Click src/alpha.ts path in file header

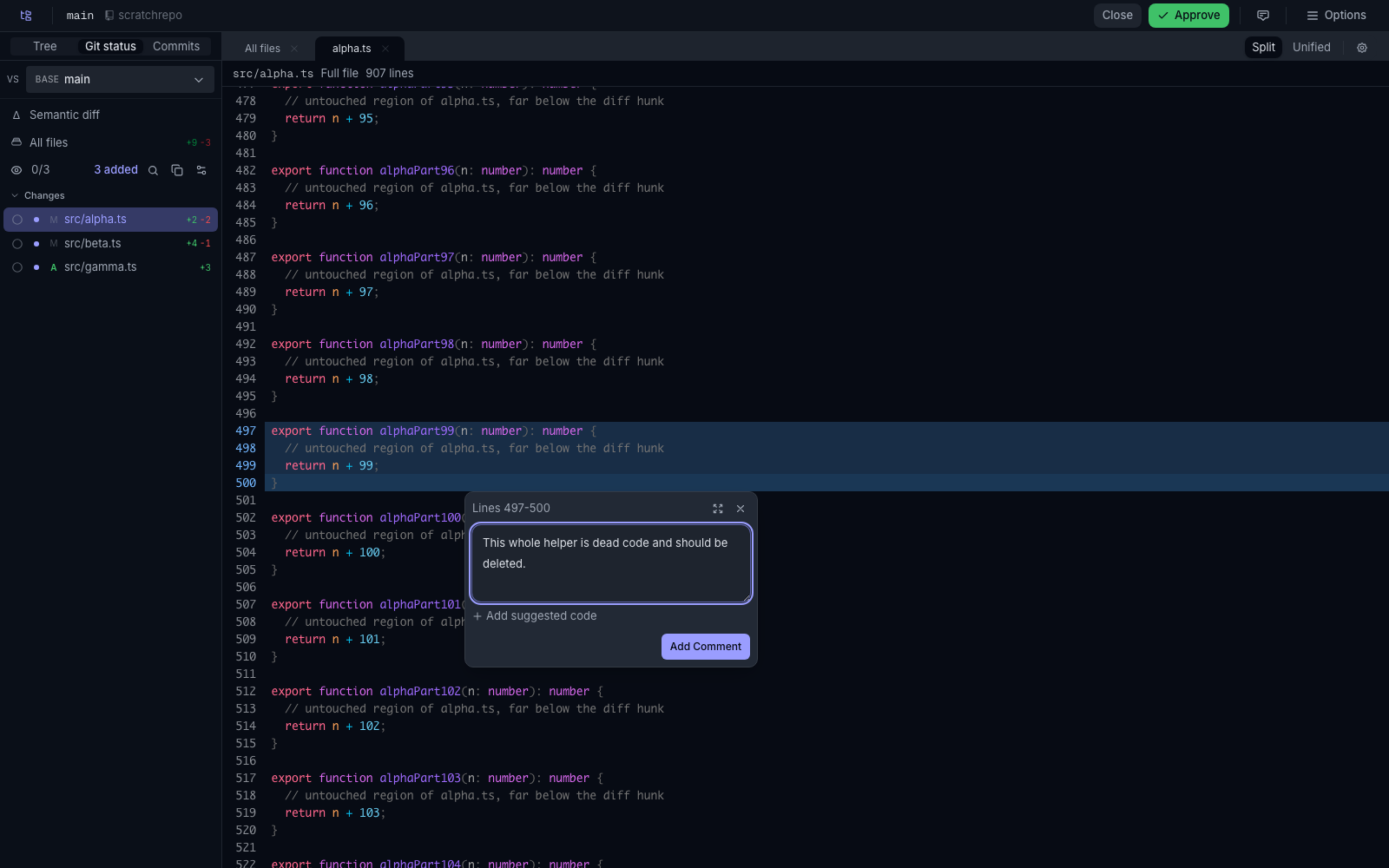click(x=273, y=74)
